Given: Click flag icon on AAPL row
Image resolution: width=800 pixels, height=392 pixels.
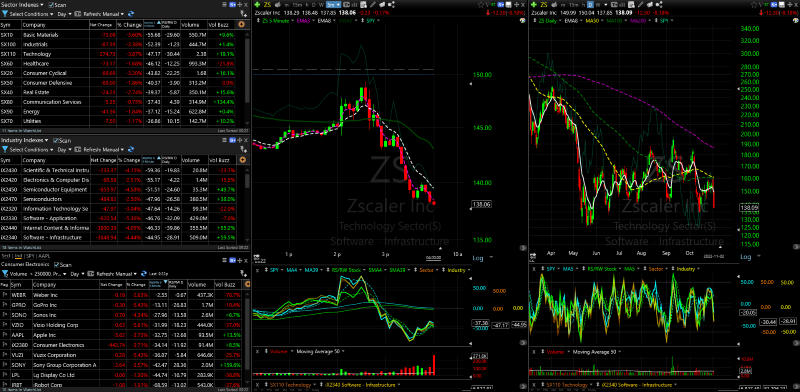Looking at the screenshot, I should (5, 335).
